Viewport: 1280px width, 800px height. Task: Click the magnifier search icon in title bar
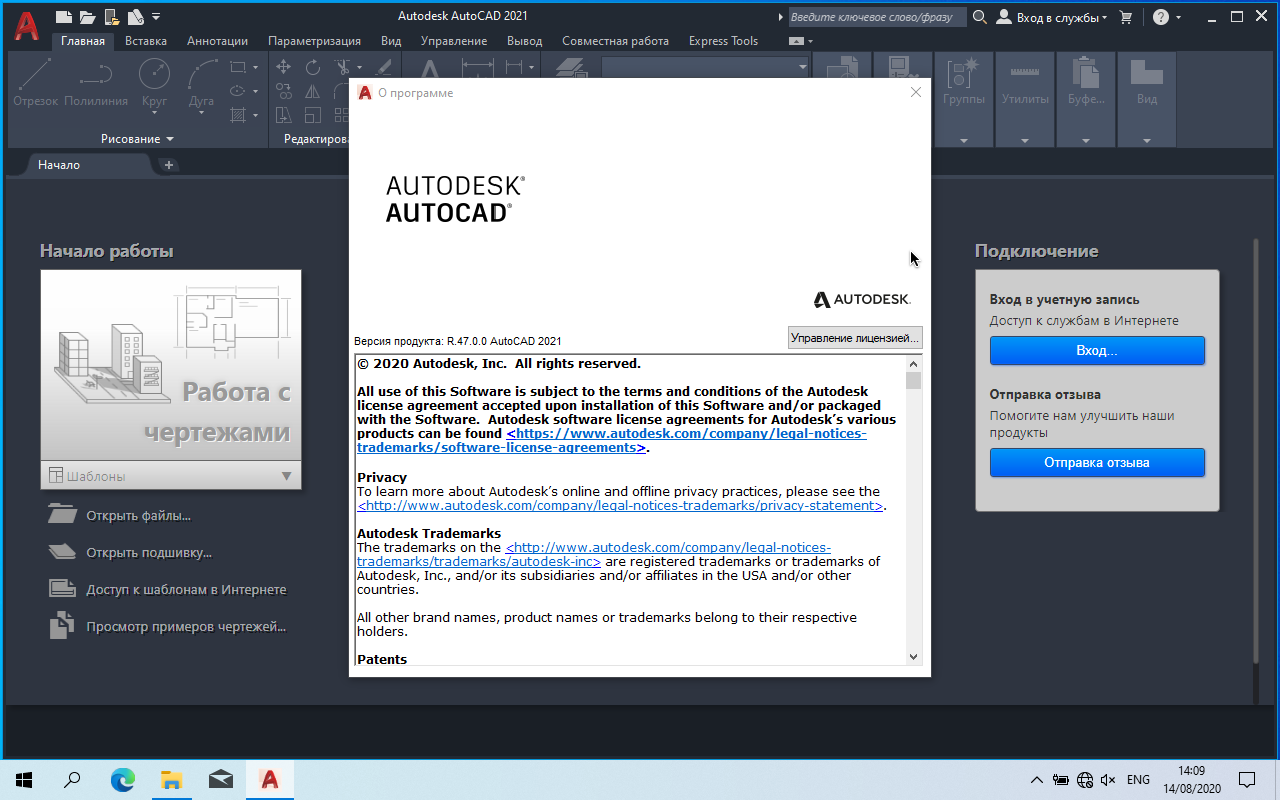[980, 17]
